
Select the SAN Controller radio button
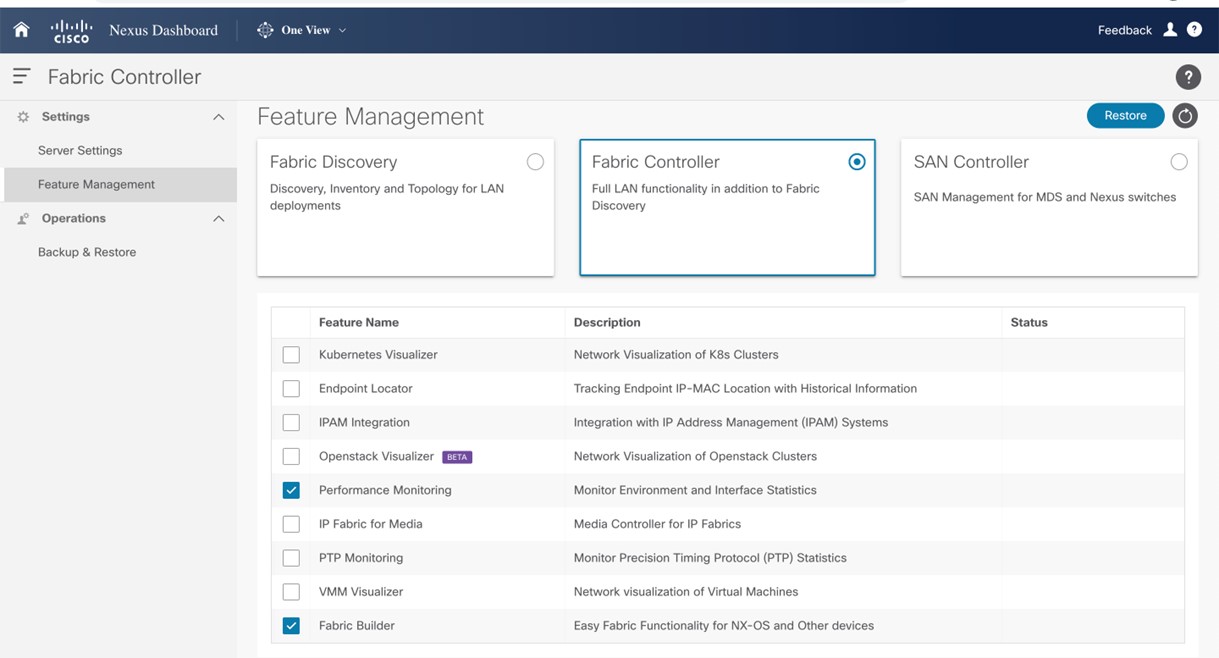coord(1179,162)
